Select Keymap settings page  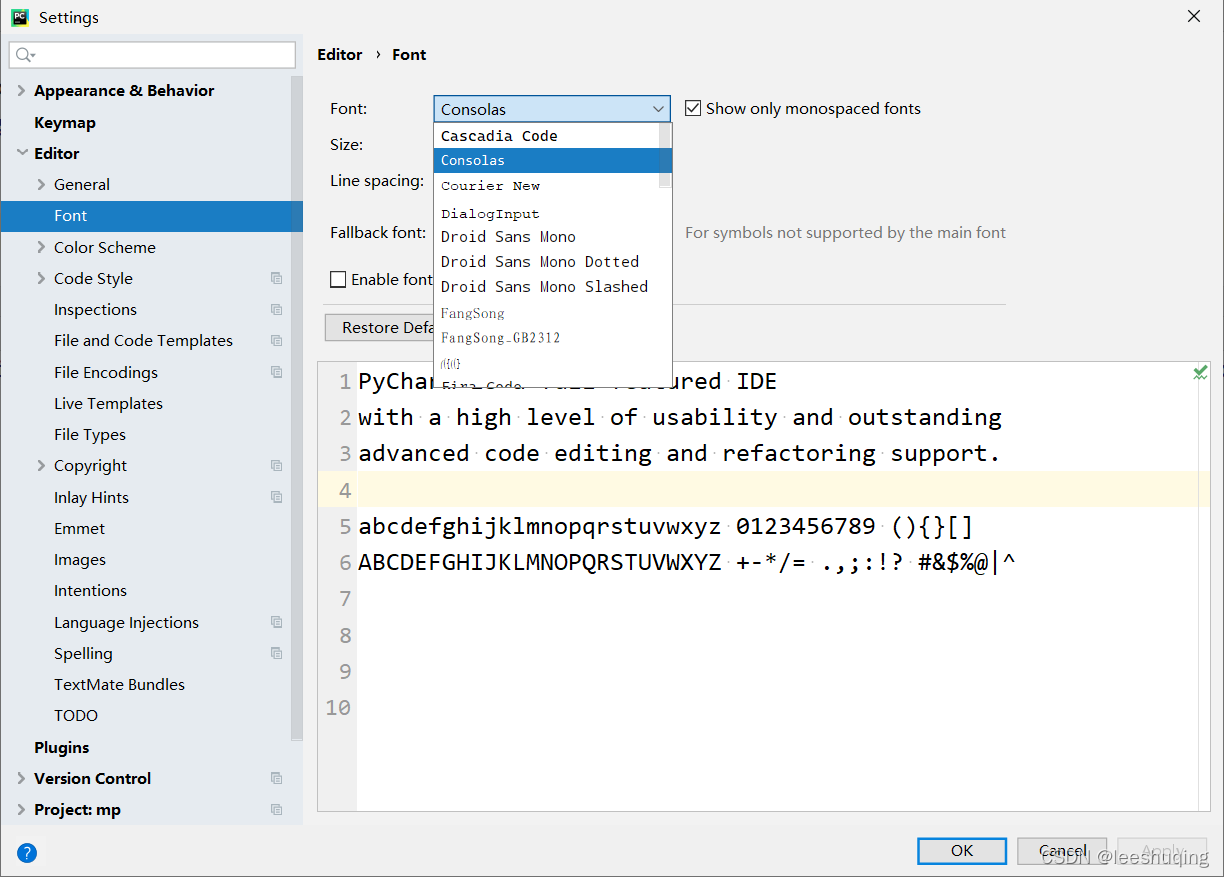[65, 122]
